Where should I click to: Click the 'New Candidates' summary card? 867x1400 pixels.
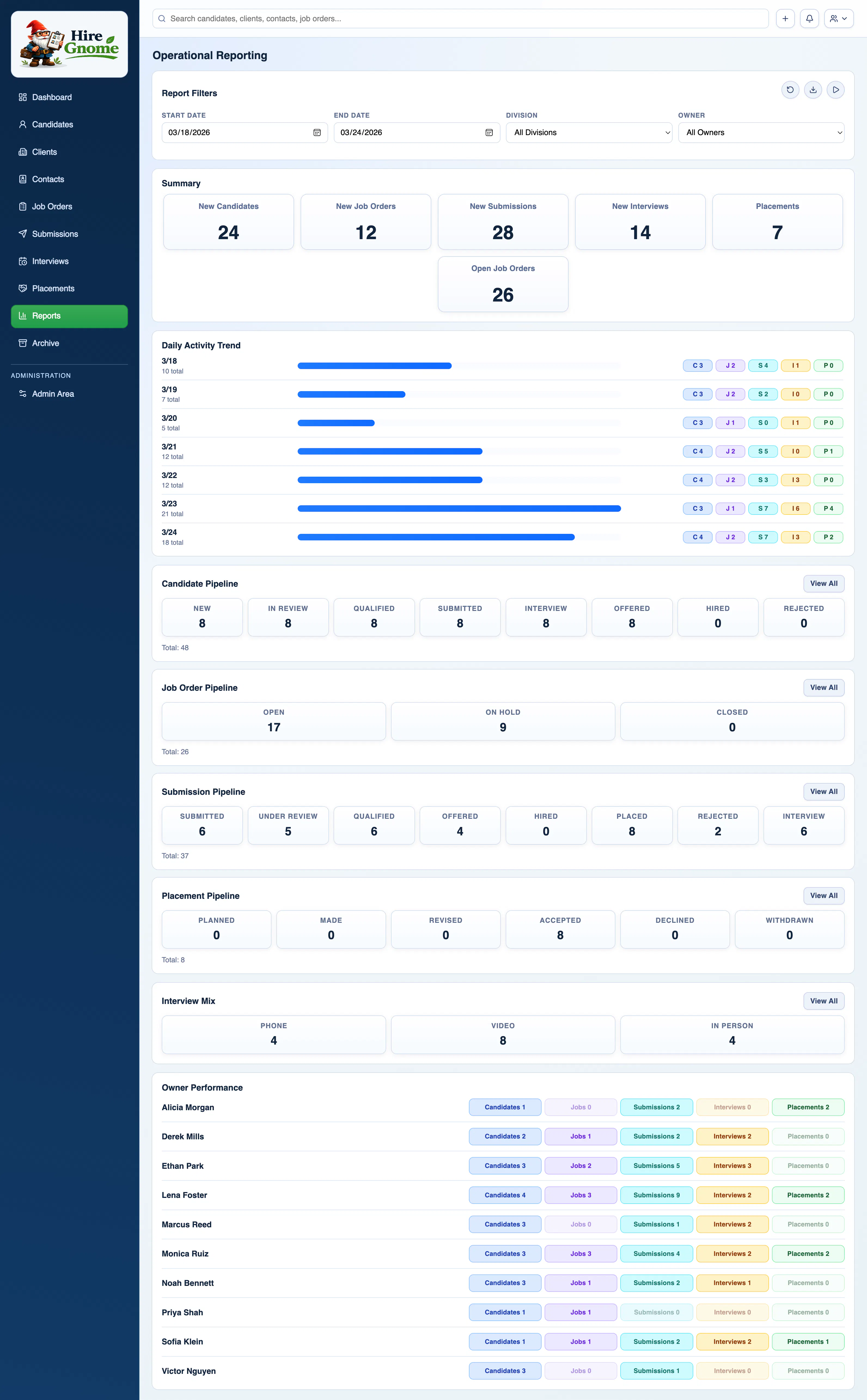[229, 222]
